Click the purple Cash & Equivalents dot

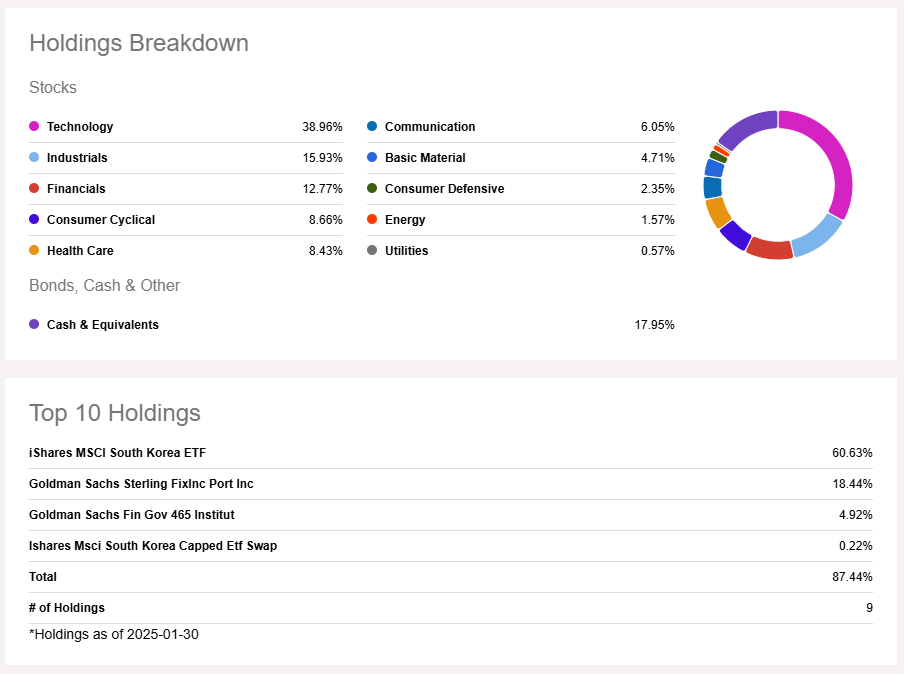[34, 325]
